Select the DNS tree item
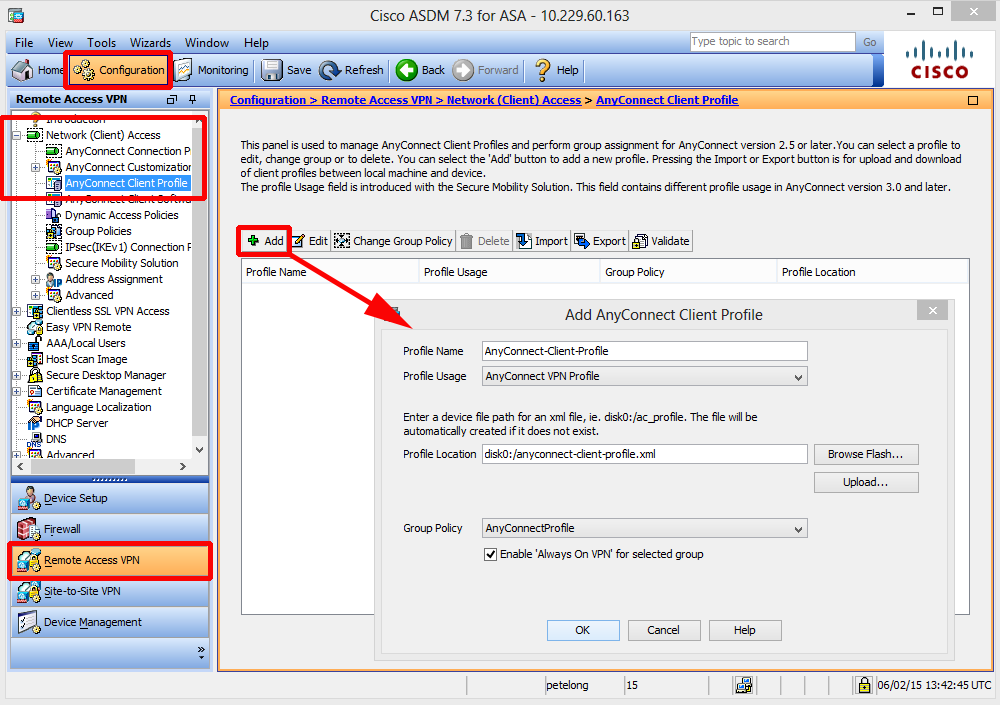Image resolution: width=1000 pixels, height=705 pixels. click(56, 439)
